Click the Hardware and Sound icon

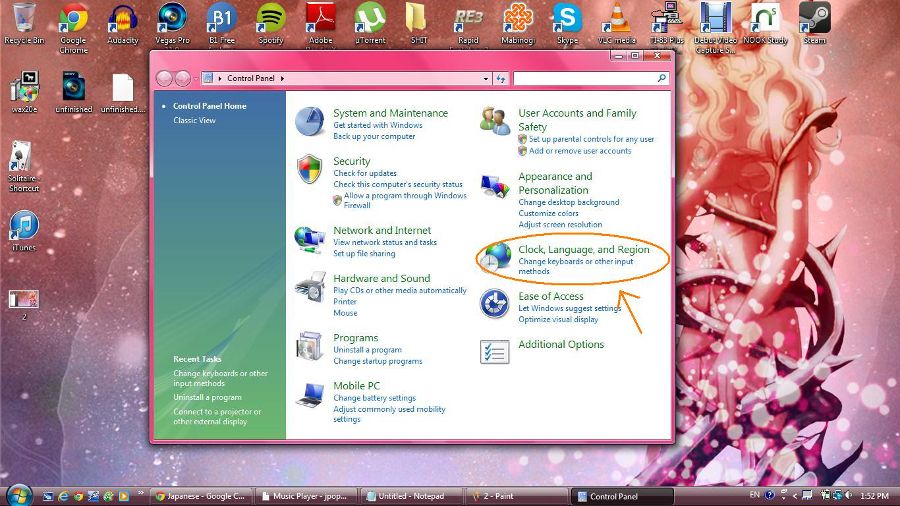pos(310,288)
